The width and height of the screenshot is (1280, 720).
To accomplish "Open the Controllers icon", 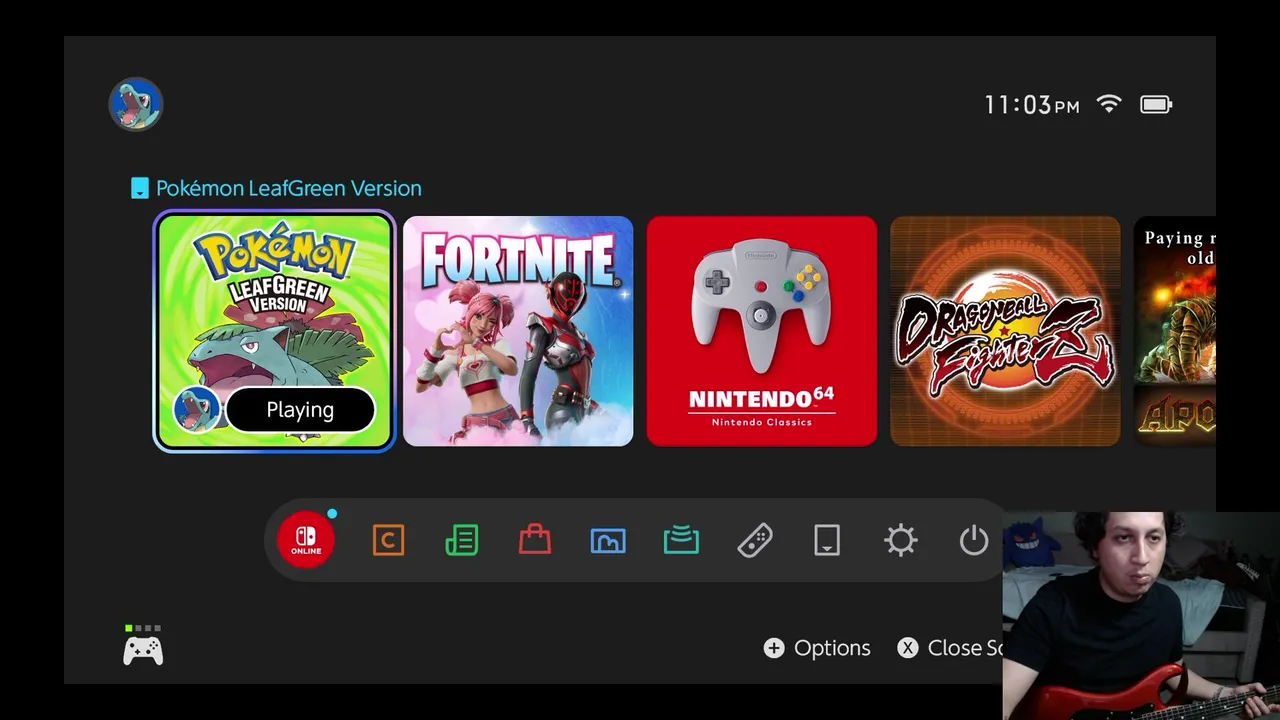I will (x=755, y=541).
